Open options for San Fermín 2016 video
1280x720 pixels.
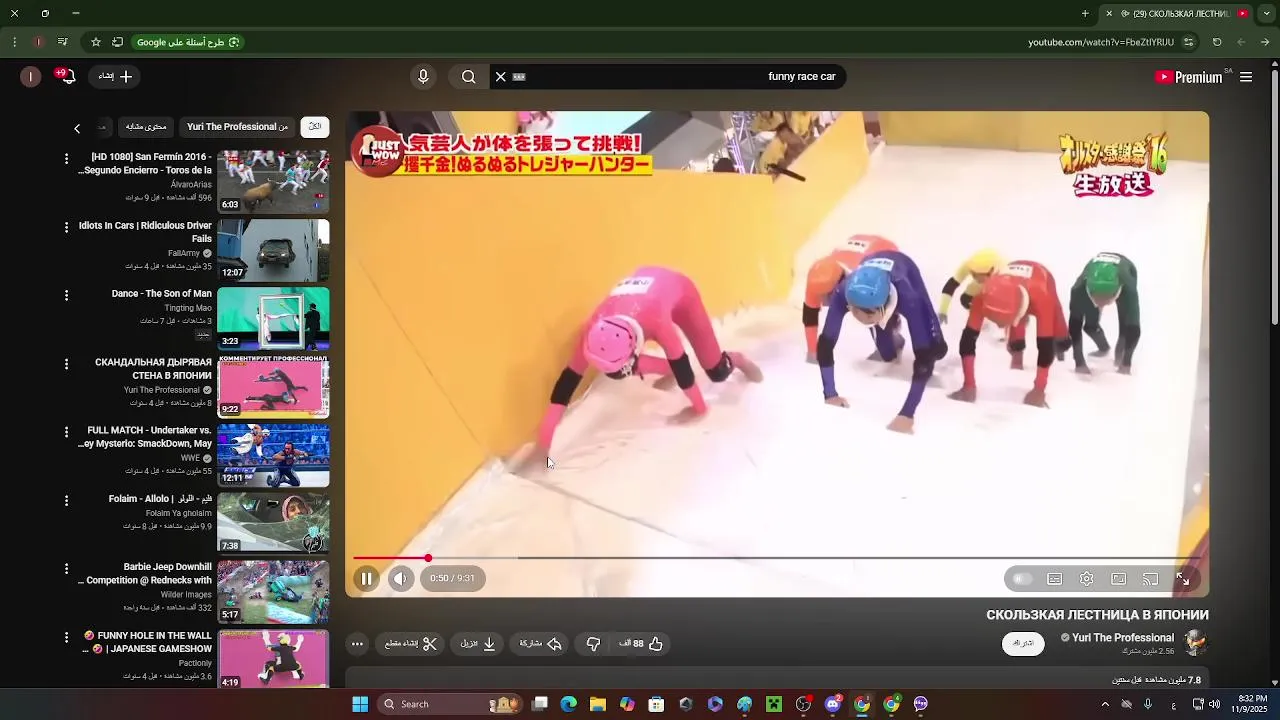(66, 159)
